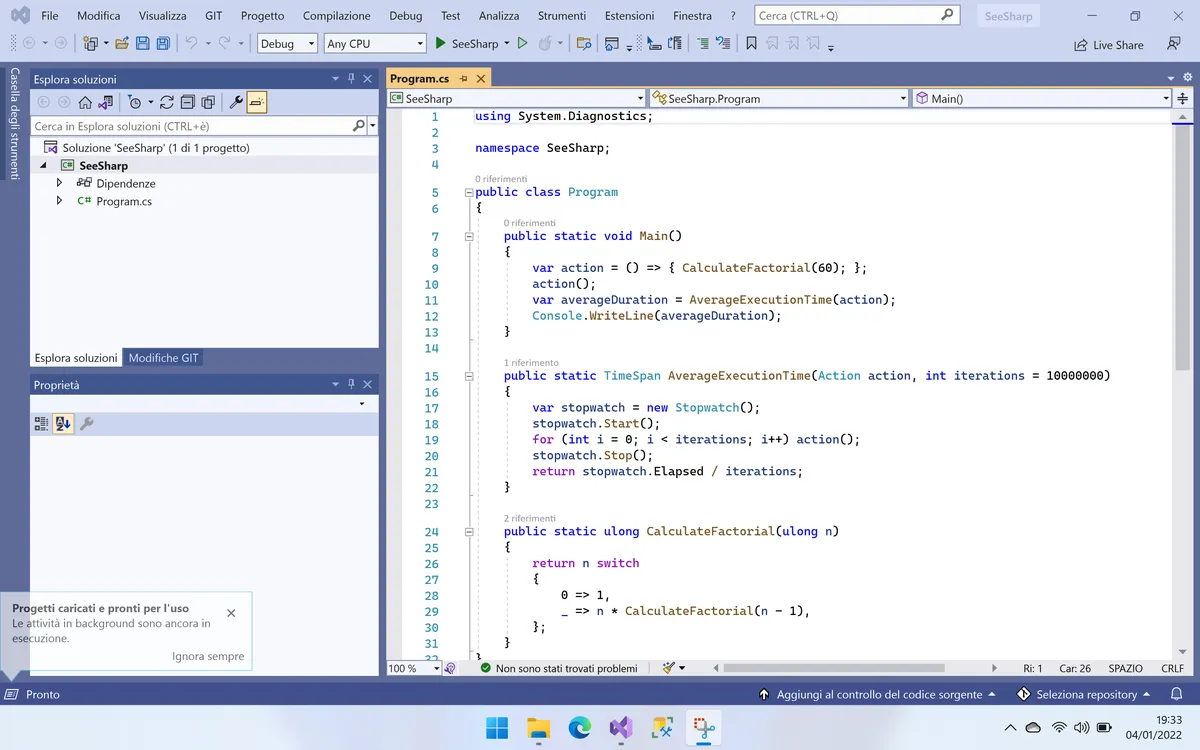1200x750 pixels.
Task: Click the split editor window handle
Action: point(1183,98)
